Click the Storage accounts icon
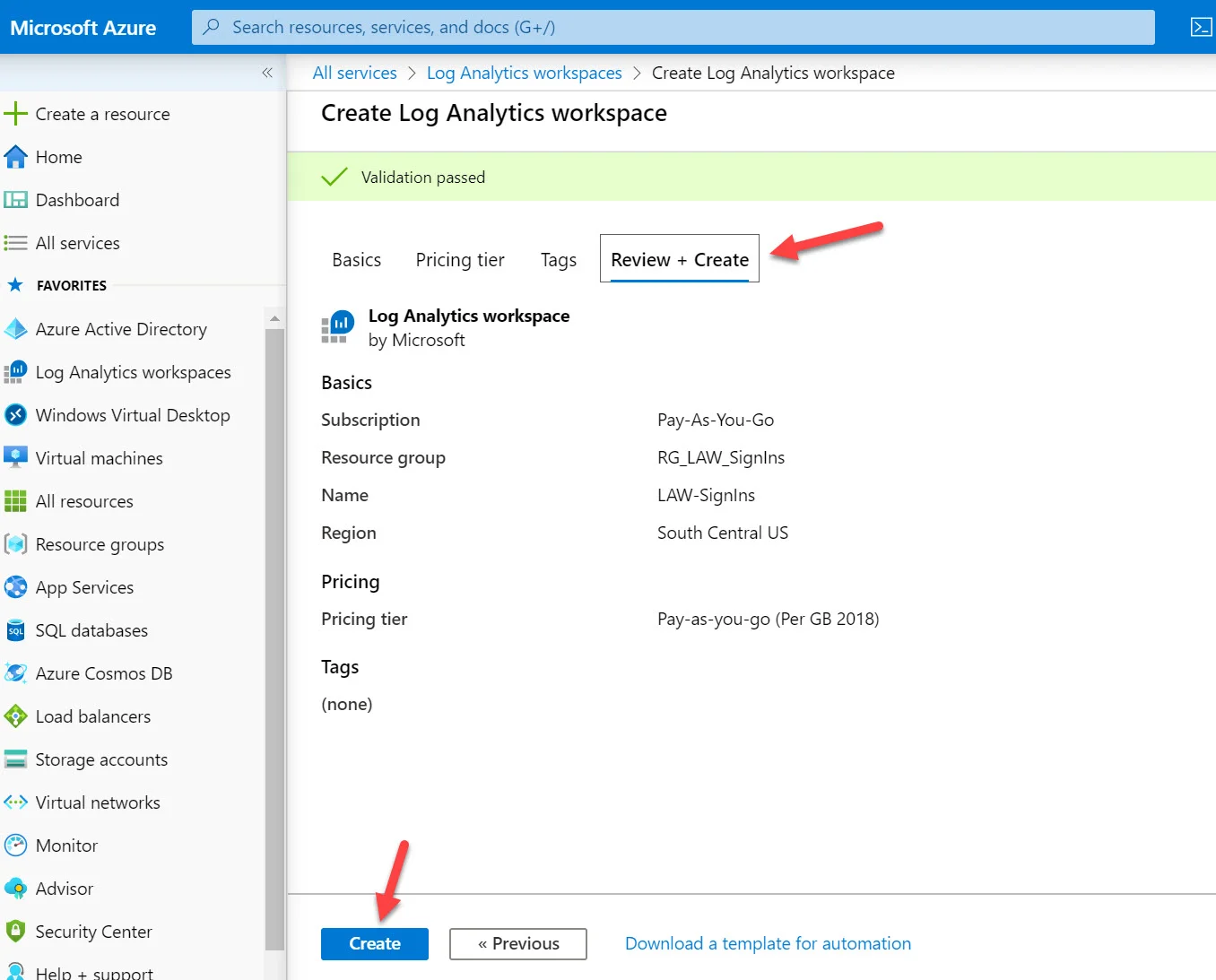This screenshot has height=980, width=1216. [15, 759]
